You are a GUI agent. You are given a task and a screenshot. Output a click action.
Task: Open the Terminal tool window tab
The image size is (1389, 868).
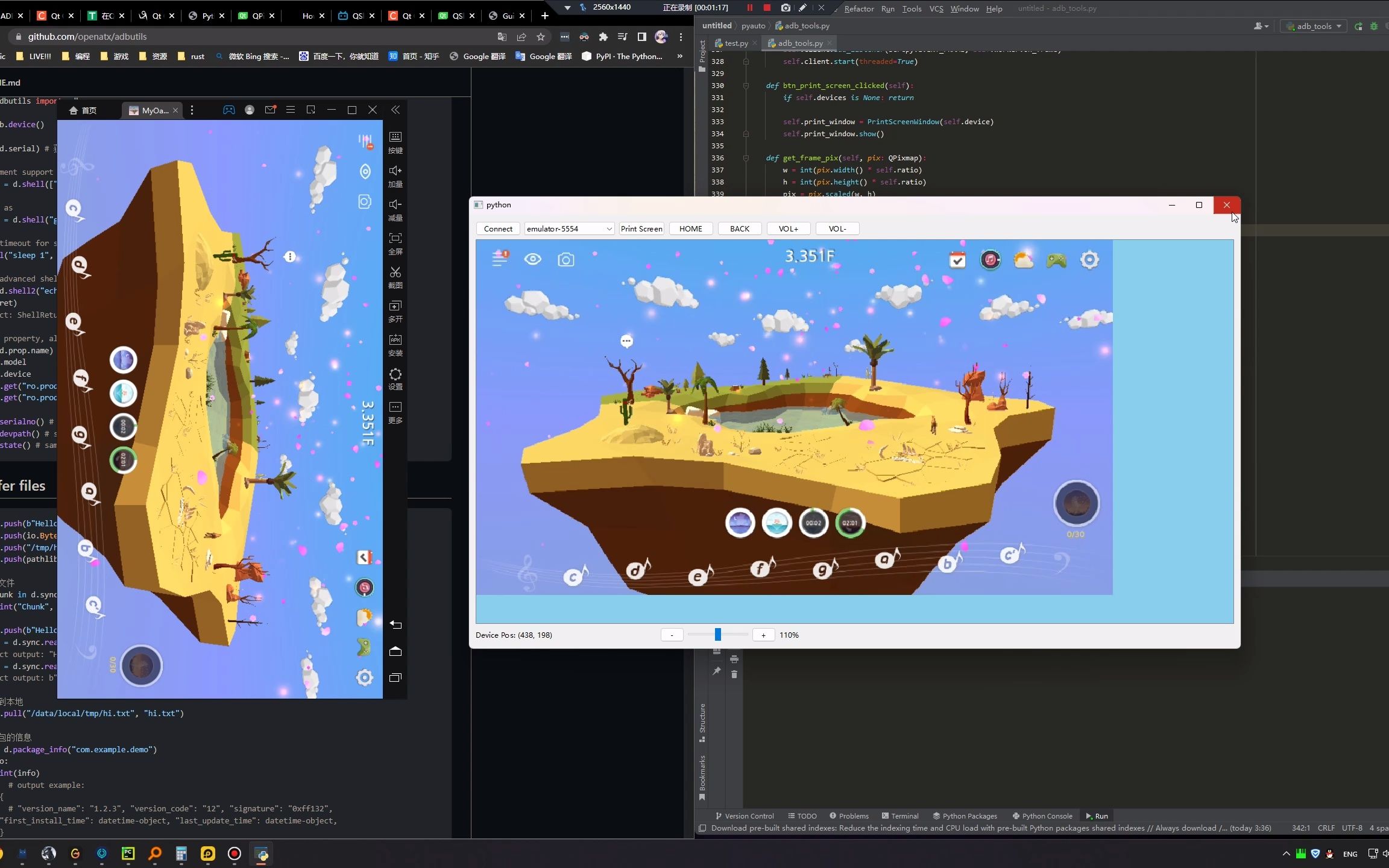[x=900, y=816]
